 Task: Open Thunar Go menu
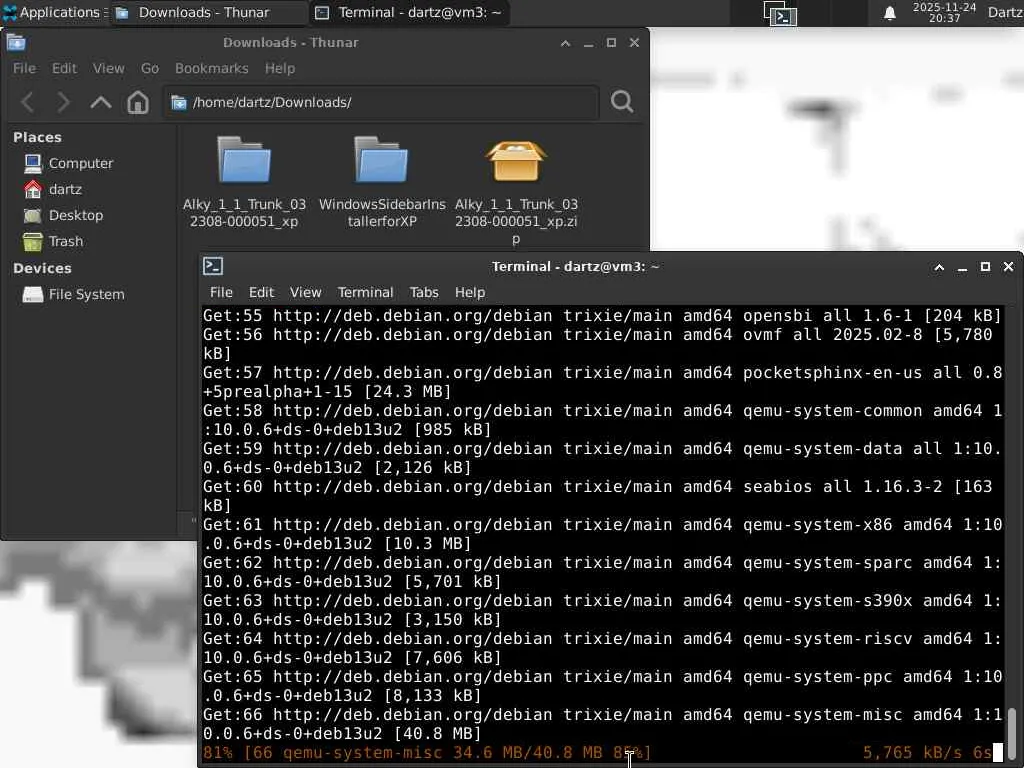150,68
